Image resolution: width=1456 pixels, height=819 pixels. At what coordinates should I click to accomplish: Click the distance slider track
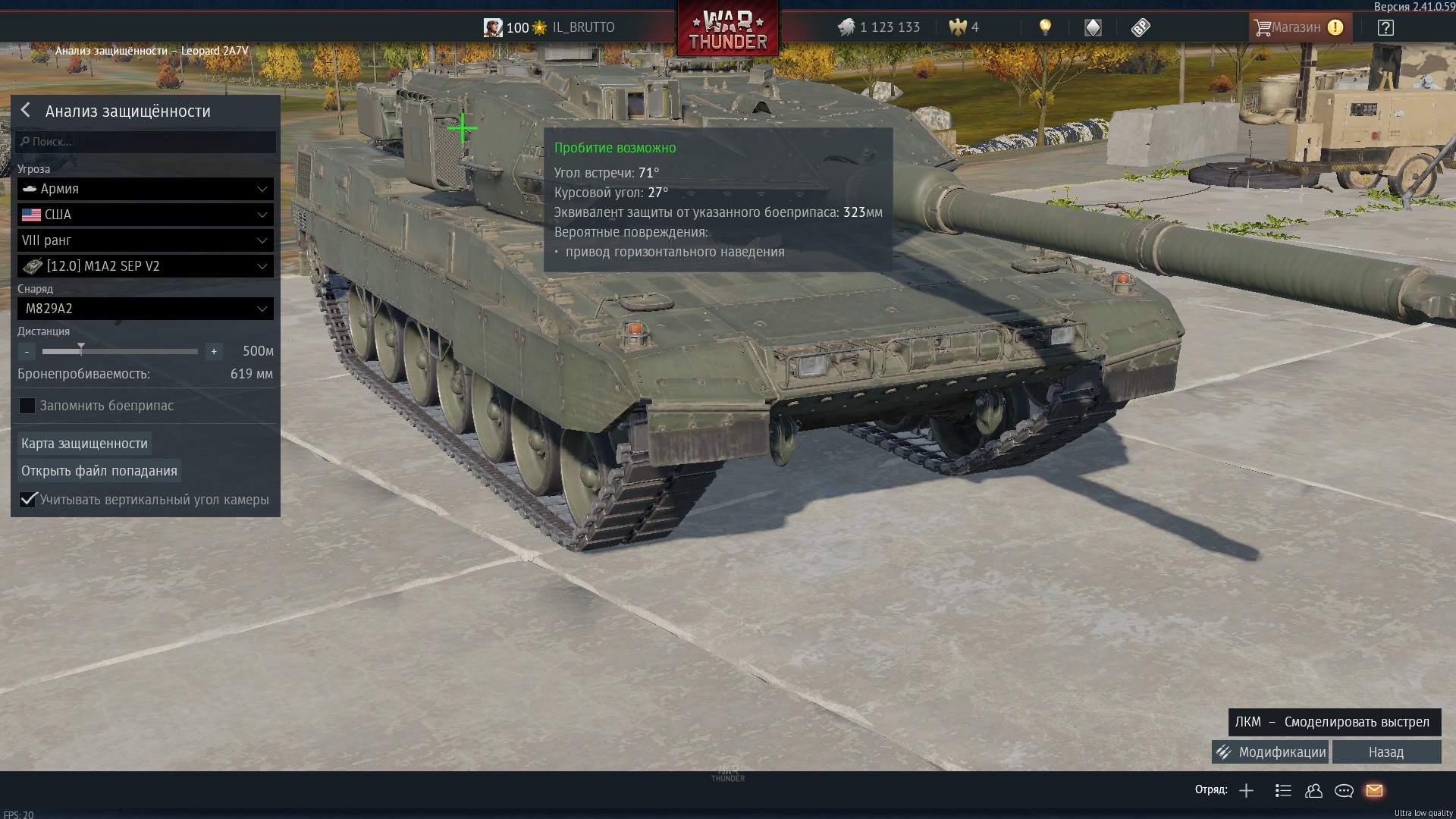pos(120,351)
